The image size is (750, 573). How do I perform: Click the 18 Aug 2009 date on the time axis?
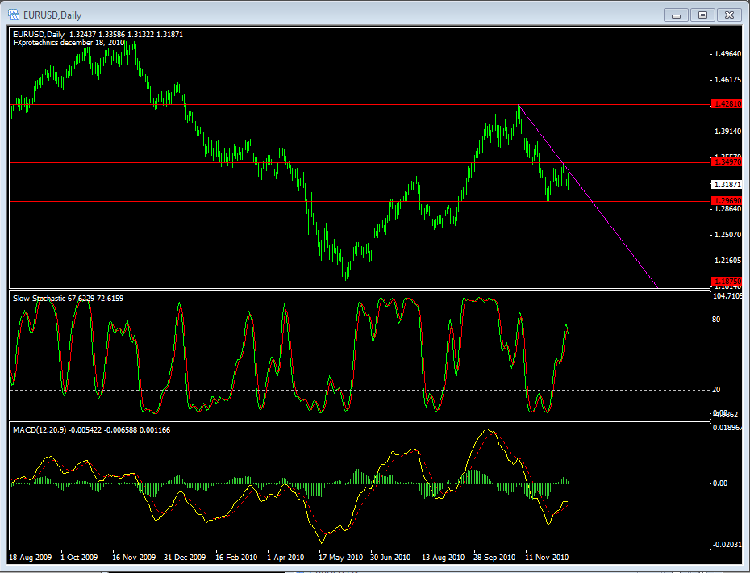pyautogui.click(x=29, y=555)
